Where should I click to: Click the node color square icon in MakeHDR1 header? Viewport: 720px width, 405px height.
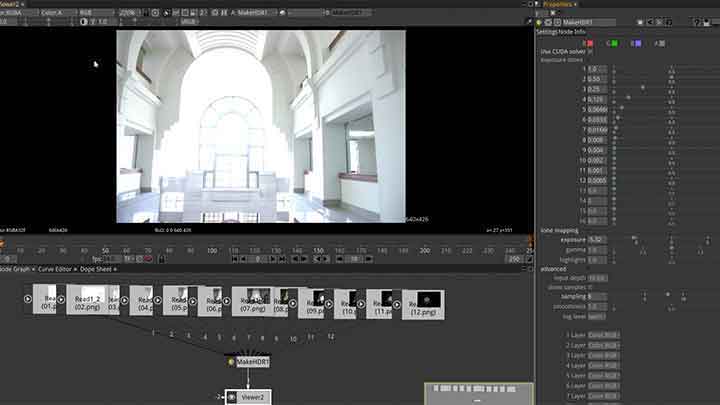point(640,22)
